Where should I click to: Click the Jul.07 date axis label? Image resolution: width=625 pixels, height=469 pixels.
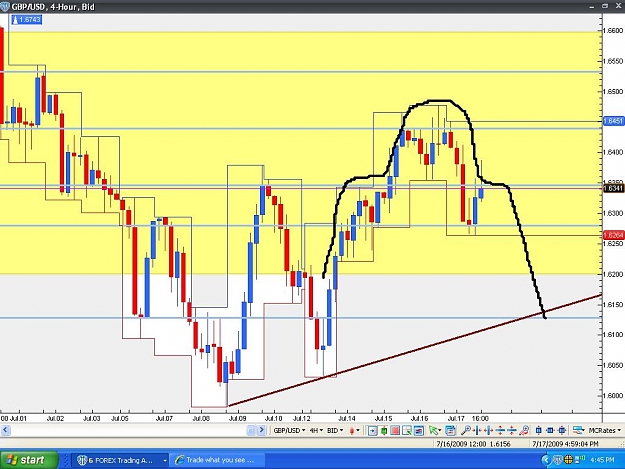point(164,418)
